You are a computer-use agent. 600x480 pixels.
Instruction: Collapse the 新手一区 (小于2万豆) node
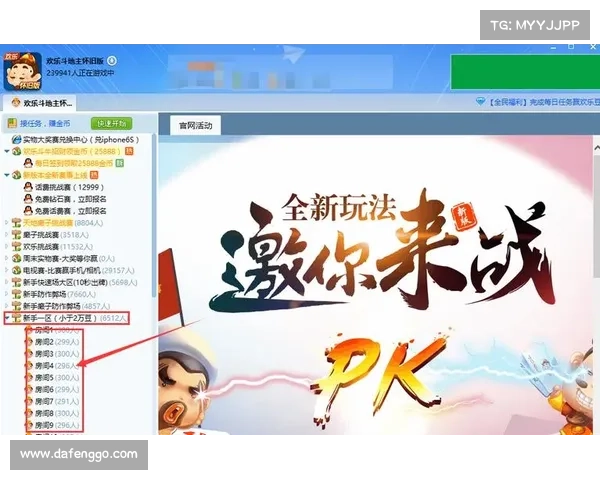pos(6,318)
